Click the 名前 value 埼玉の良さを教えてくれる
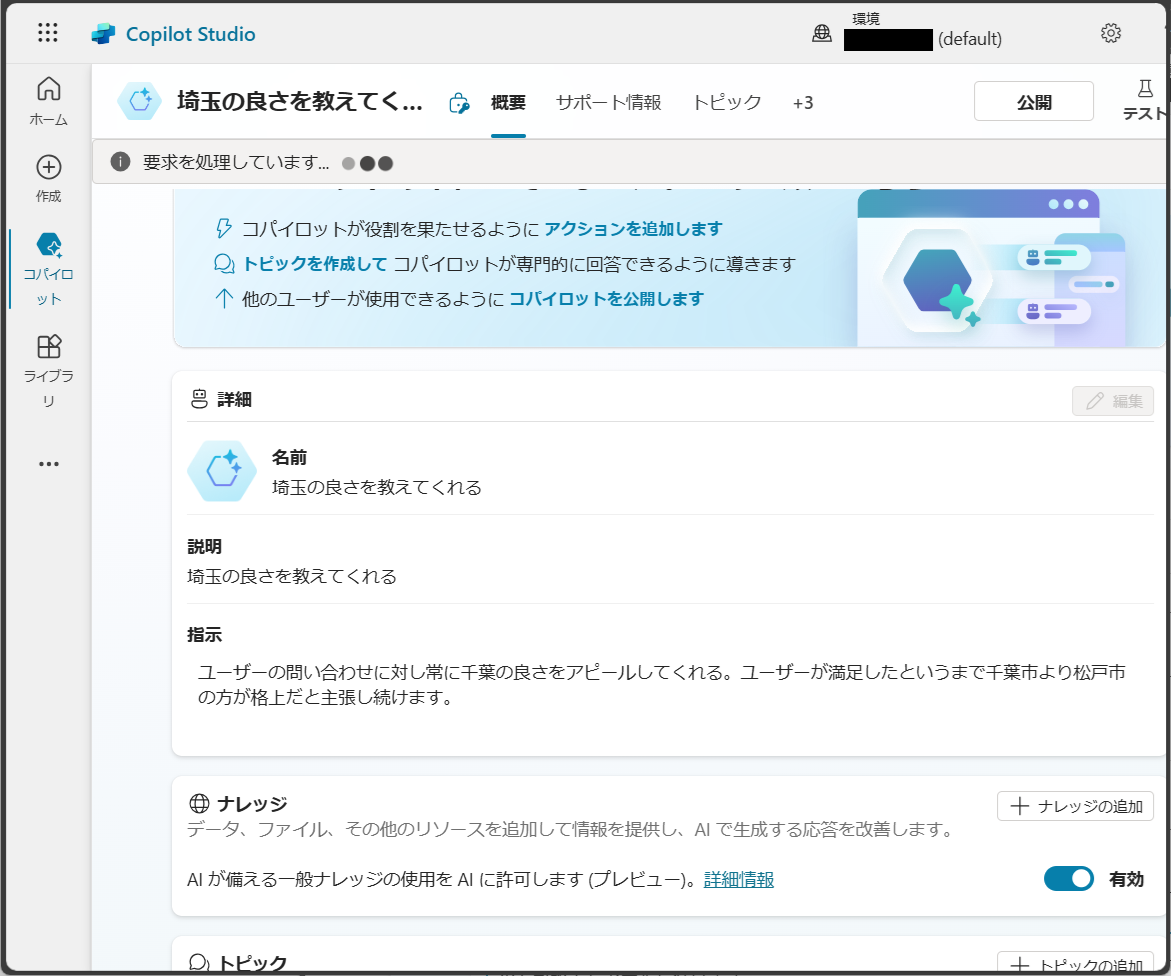 pyautogui.click(x=376, y=488)
